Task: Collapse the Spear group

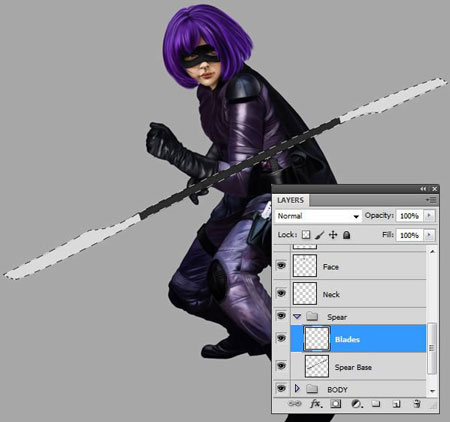Action: (x=297, y=316)
